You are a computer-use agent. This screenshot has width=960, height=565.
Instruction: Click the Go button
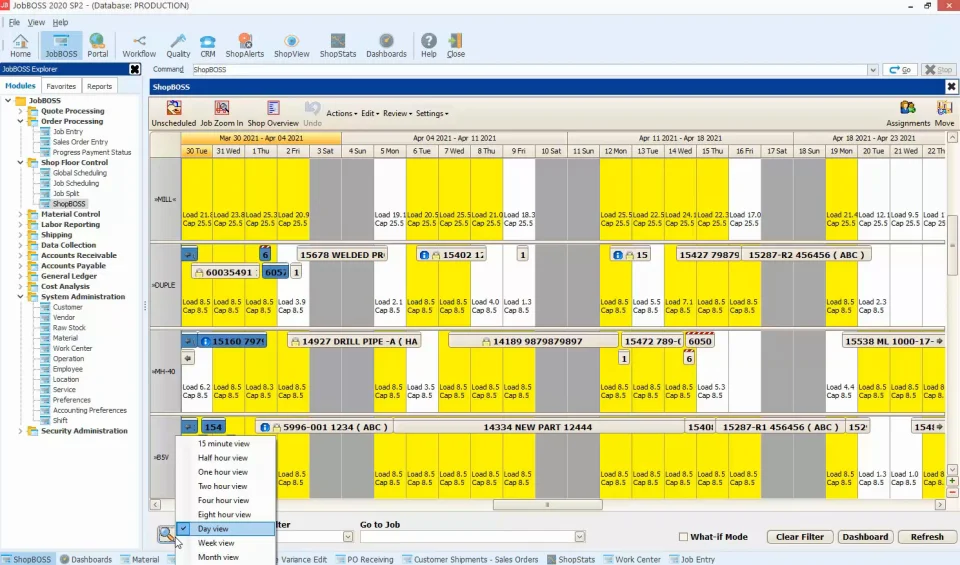(899, 70)
